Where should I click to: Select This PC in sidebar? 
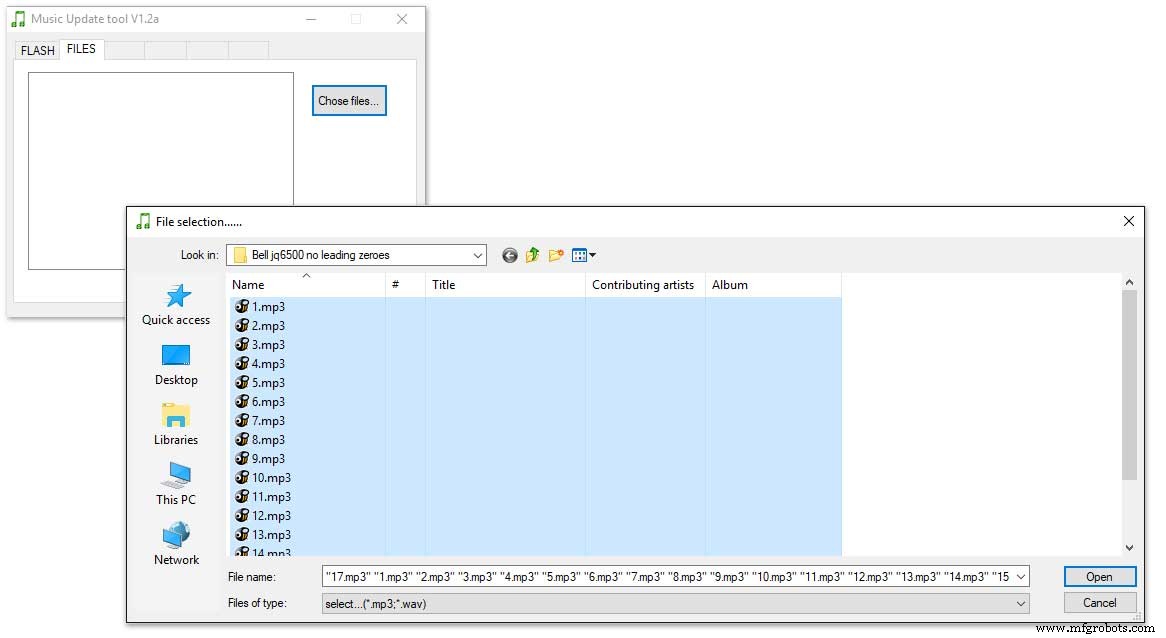pos(176,484)
